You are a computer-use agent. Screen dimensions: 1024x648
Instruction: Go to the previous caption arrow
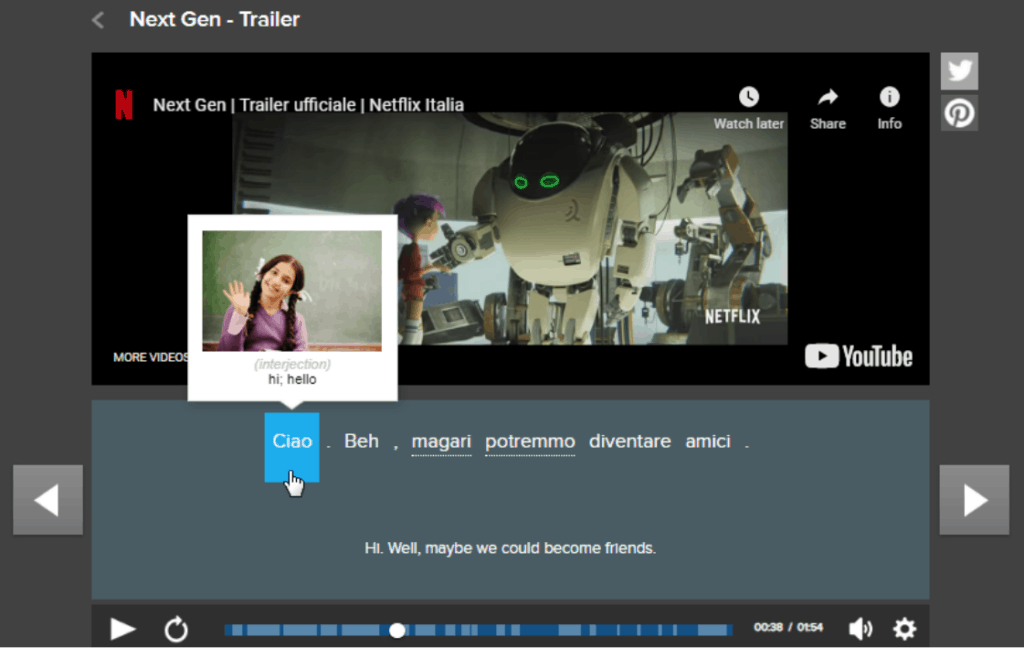48,500
